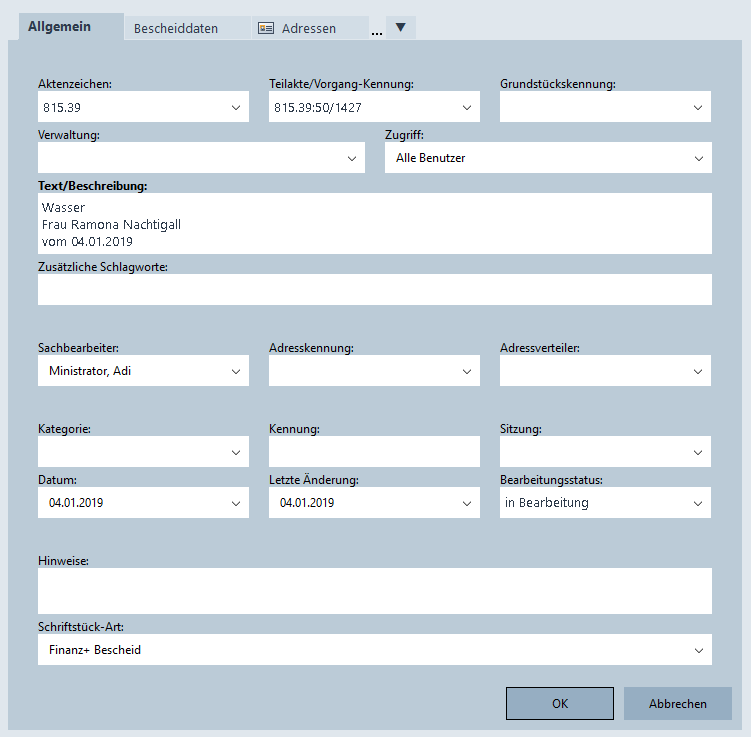Confirm the dialog with OK

click(559, 704)
